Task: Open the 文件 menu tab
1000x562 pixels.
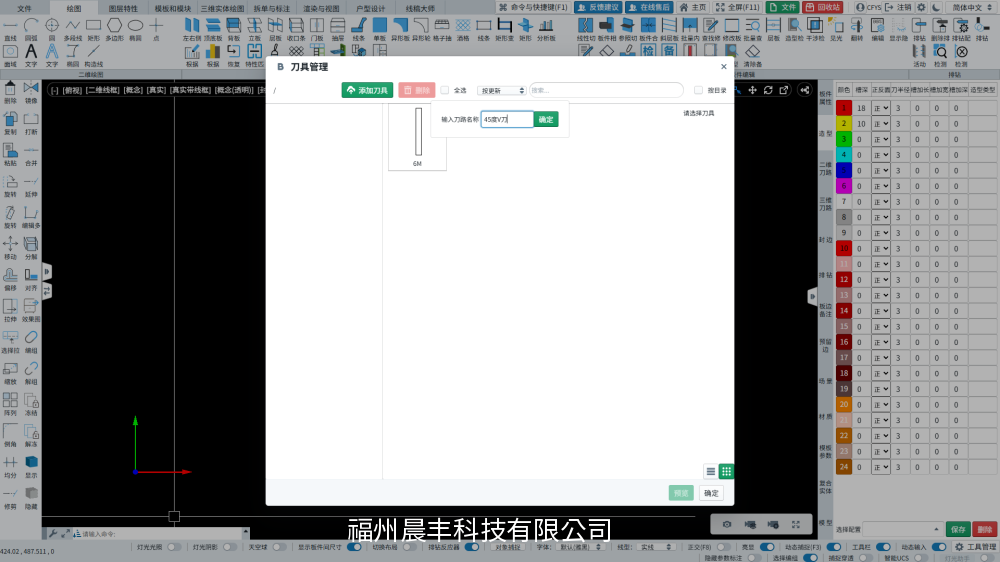Action: point(24,8)
